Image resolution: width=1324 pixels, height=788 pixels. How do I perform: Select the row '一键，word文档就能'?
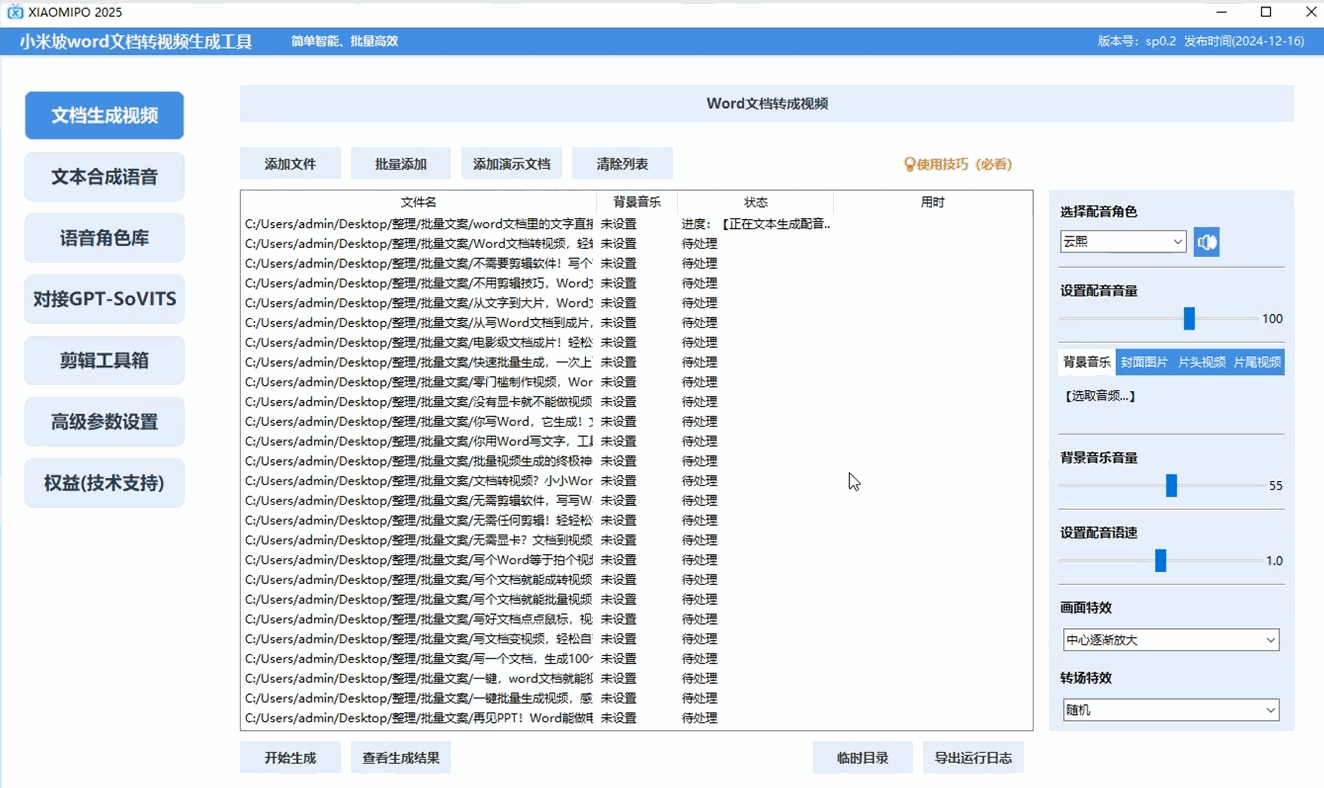pyautogui.click(x=636, y=679)
